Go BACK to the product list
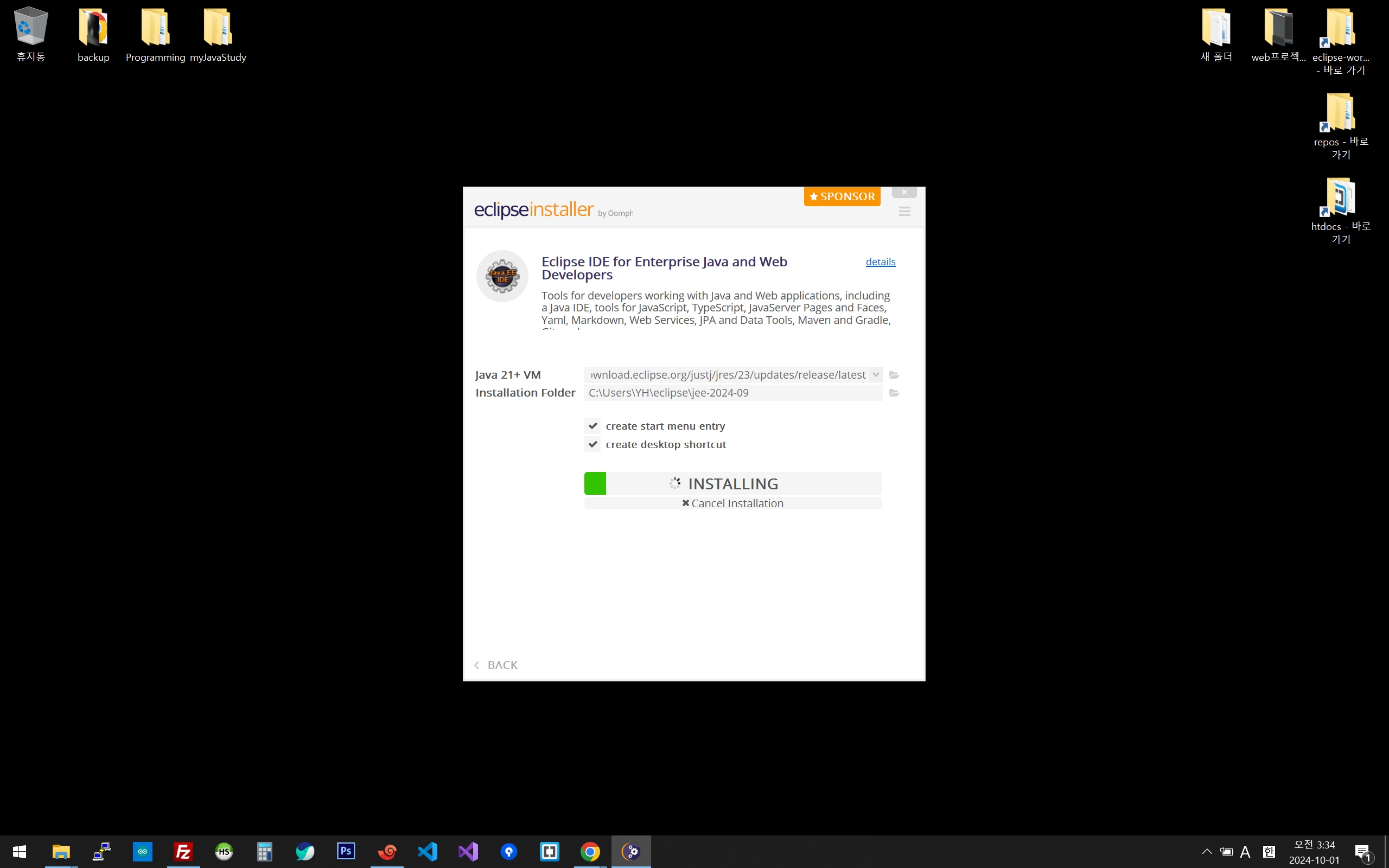 (x=496, y=665)
